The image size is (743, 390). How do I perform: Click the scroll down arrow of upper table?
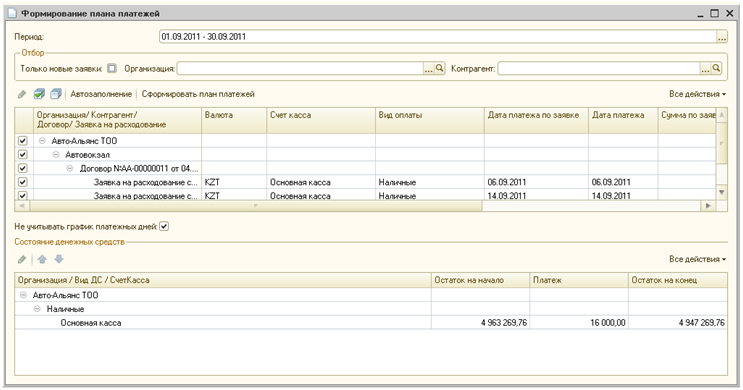pyautogui.click(x=722, y=192)
